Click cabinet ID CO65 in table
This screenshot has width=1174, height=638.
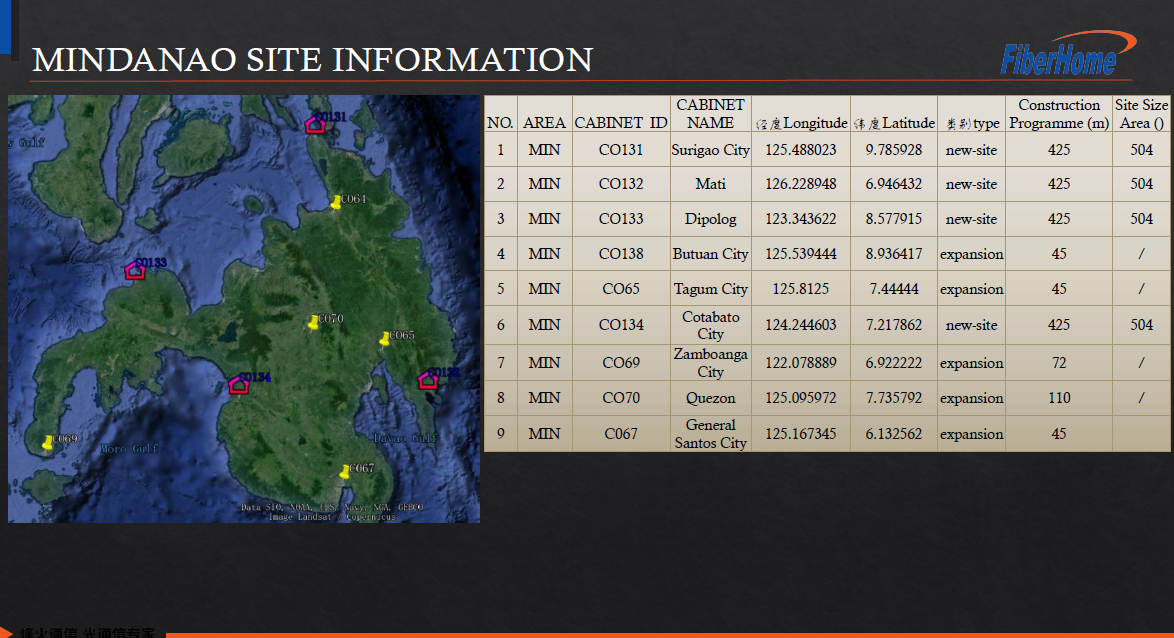pyautogui.click(x=621, y=288)
